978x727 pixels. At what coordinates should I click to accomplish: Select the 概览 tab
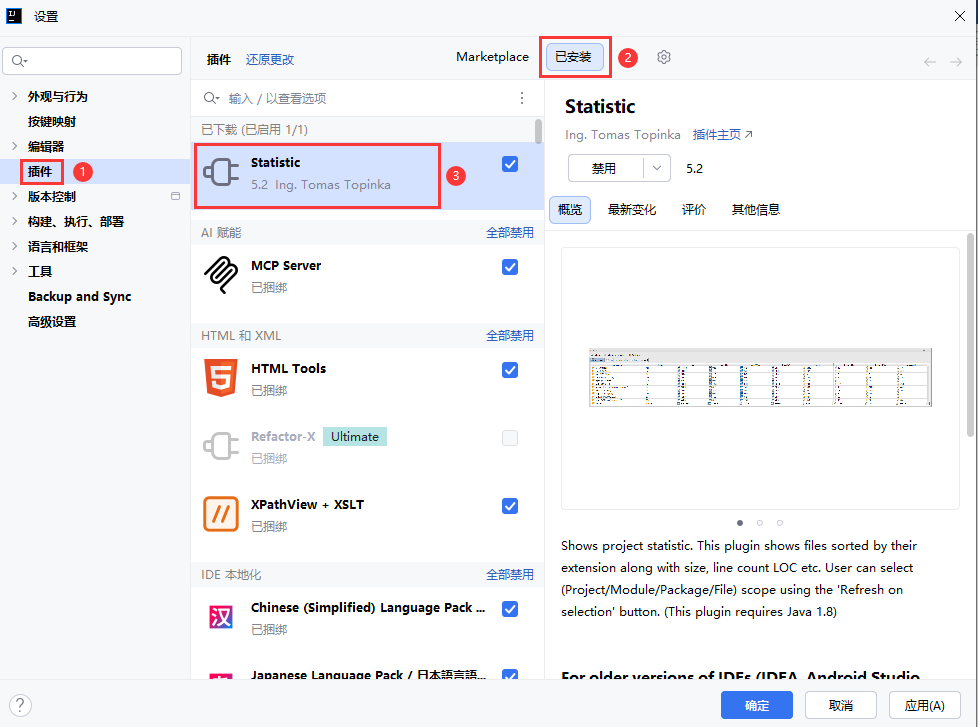pos(569,209)
